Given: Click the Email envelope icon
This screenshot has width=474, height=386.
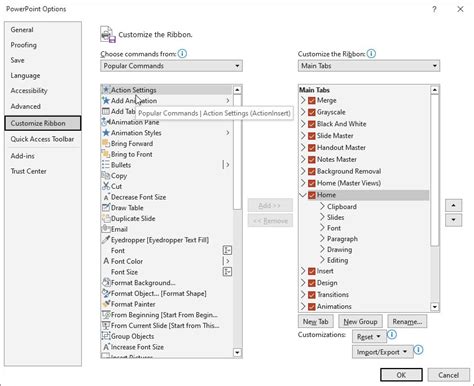Looking at the screenshot, I should 106,229.
